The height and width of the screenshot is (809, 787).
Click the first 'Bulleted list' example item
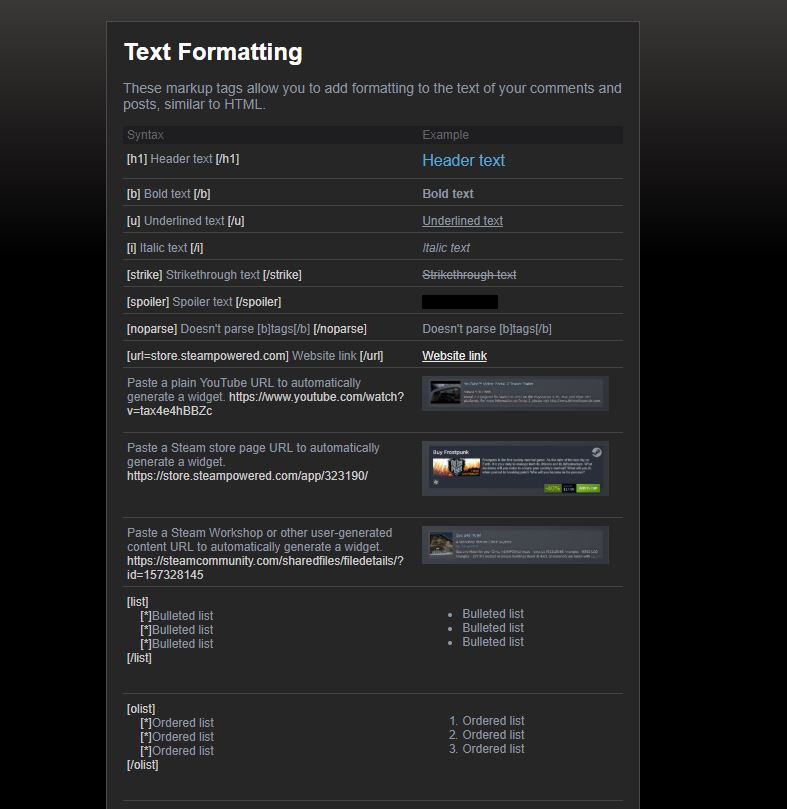click(x=493, y=614)
